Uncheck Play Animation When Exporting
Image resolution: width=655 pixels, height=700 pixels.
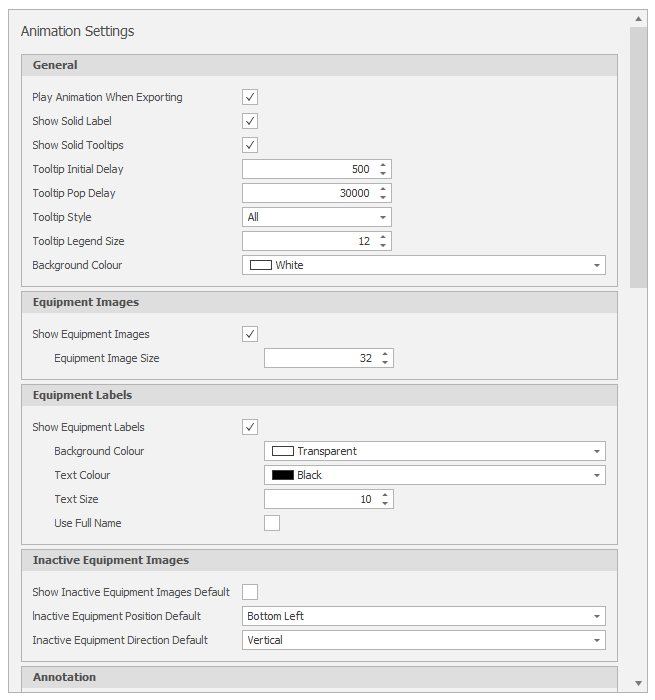[x=250, y=97]
